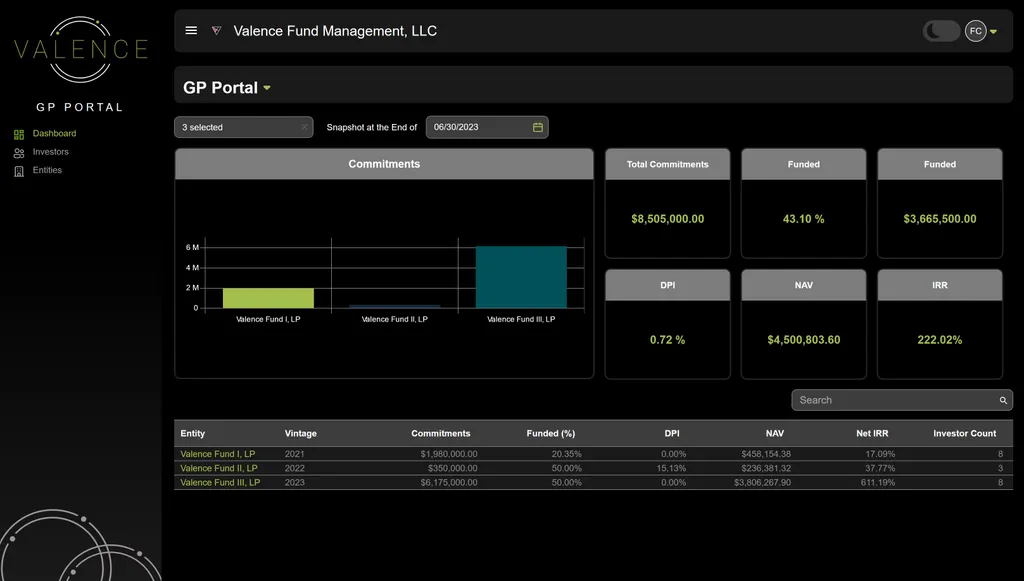Open the user account dropdown caret

point(993,32)
